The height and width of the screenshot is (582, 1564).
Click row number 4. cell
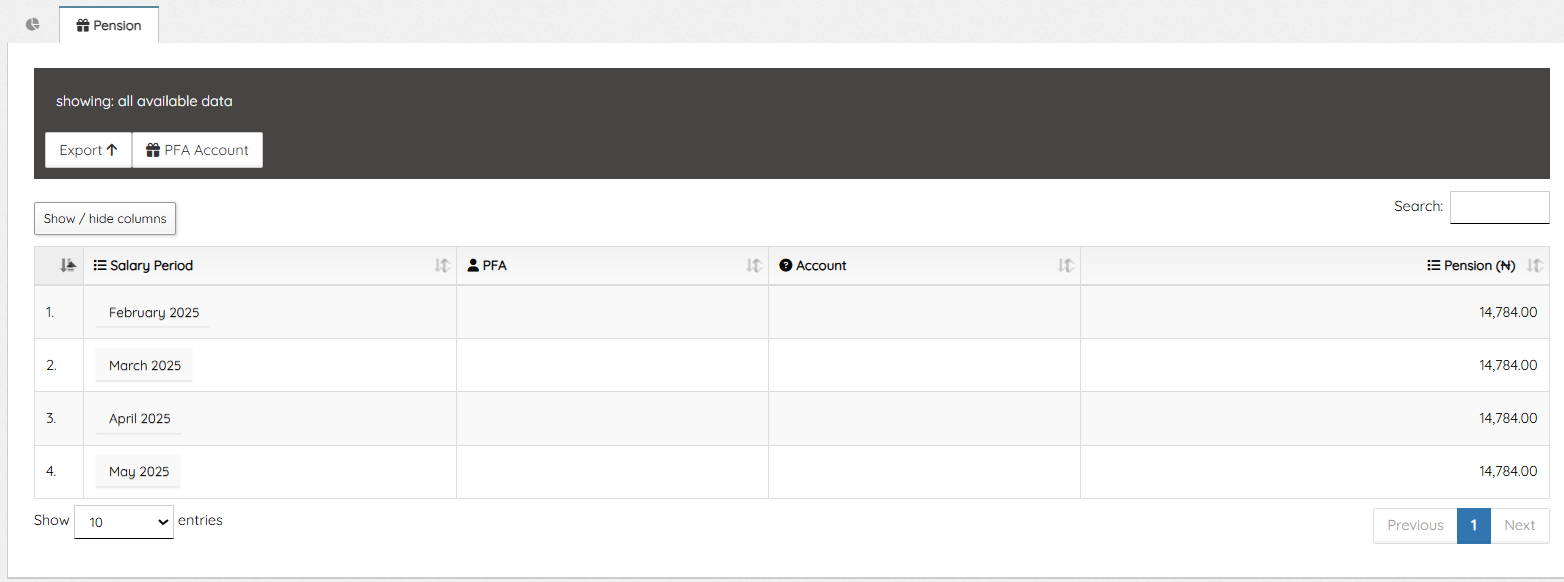[59, 471]
